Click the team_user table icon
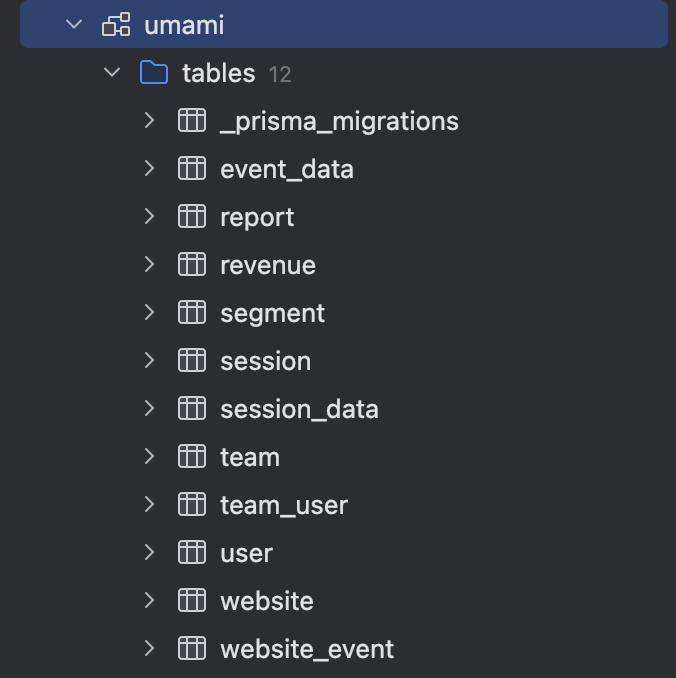This screenshot has height=678, width=676. click(x=191, y=505)
